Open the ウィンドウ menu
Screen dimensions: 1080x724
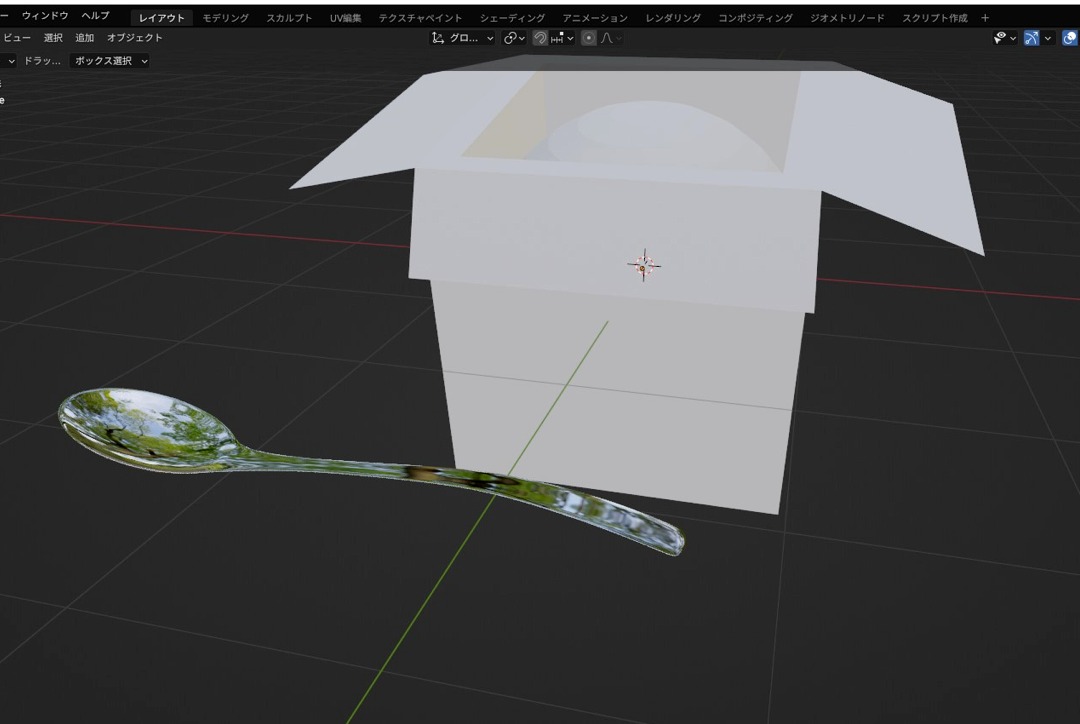tap(45, 16)
